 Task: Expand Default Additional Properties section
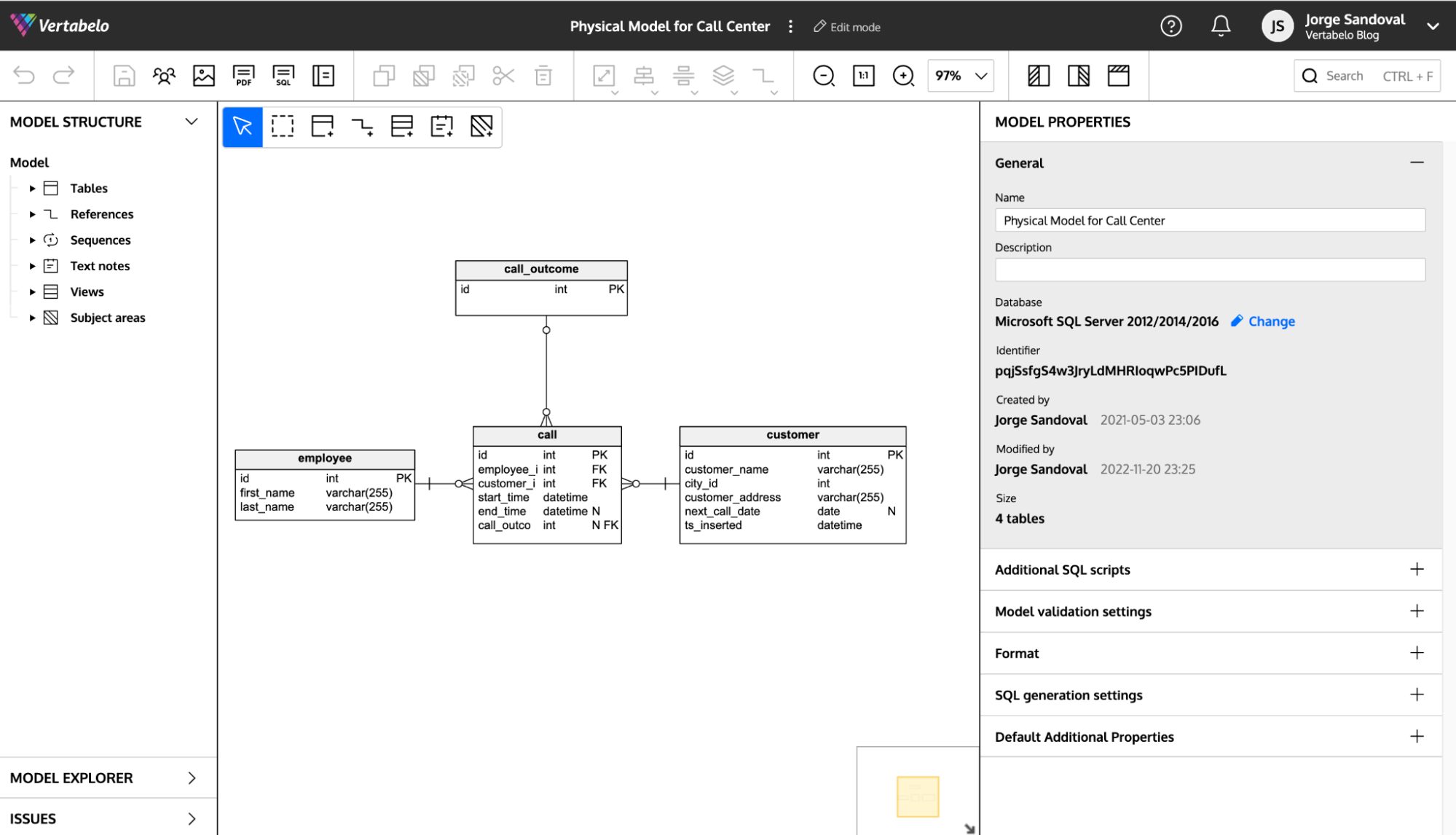pos(1419,735)
